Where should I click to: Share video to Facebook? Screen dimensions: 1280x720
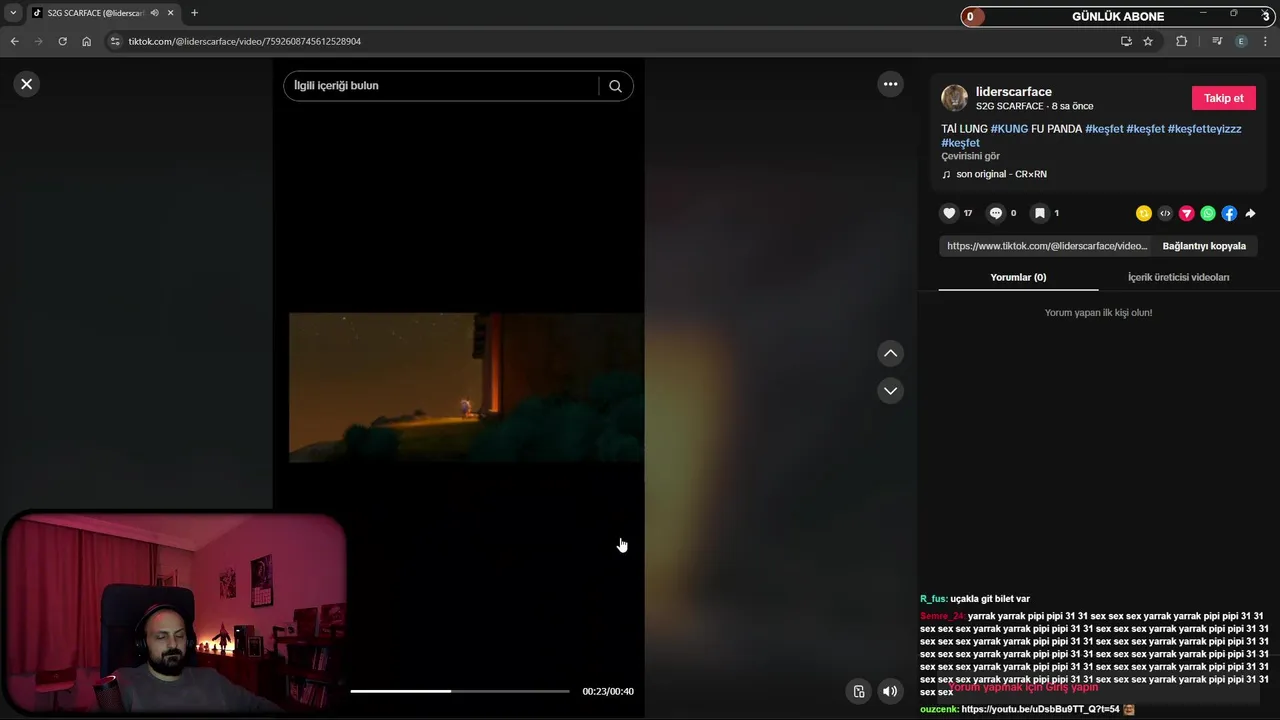pos(1229,213)
